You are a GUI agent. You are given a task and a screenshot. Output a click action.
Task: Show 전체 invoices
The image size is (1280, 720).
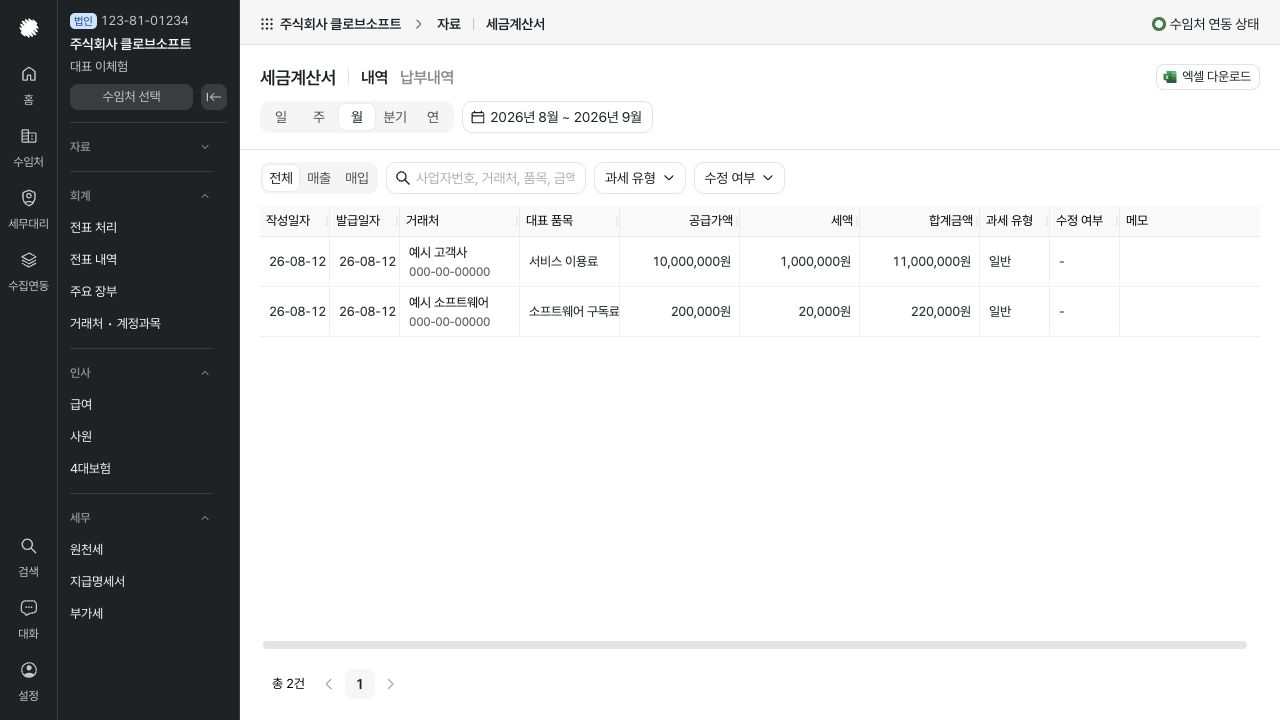click(x=281, y=178)
